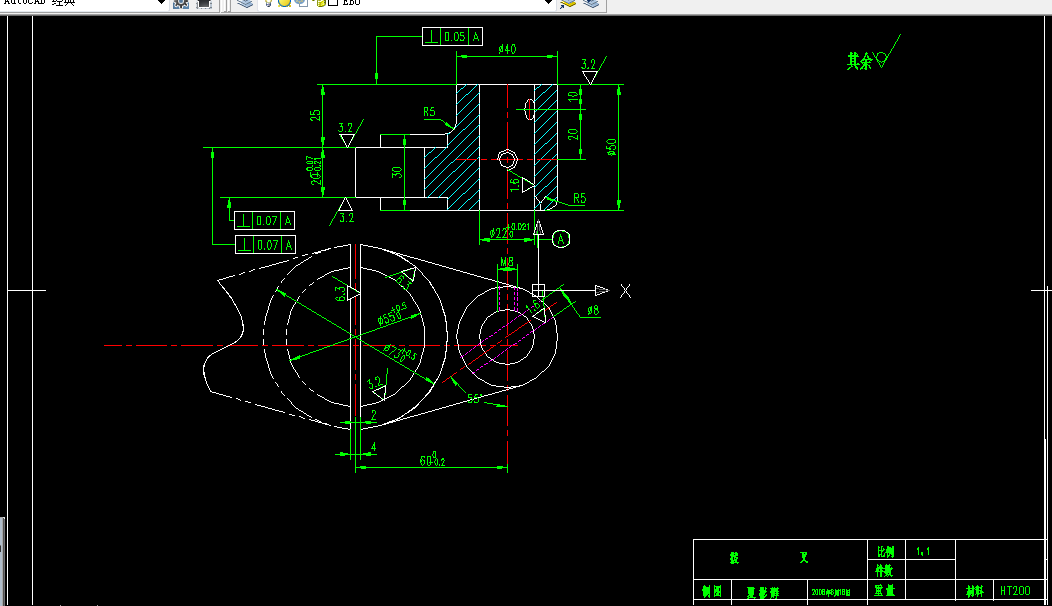Select the ø8 hole dimension label
1052x606 pixels.
tap(593, 310)
